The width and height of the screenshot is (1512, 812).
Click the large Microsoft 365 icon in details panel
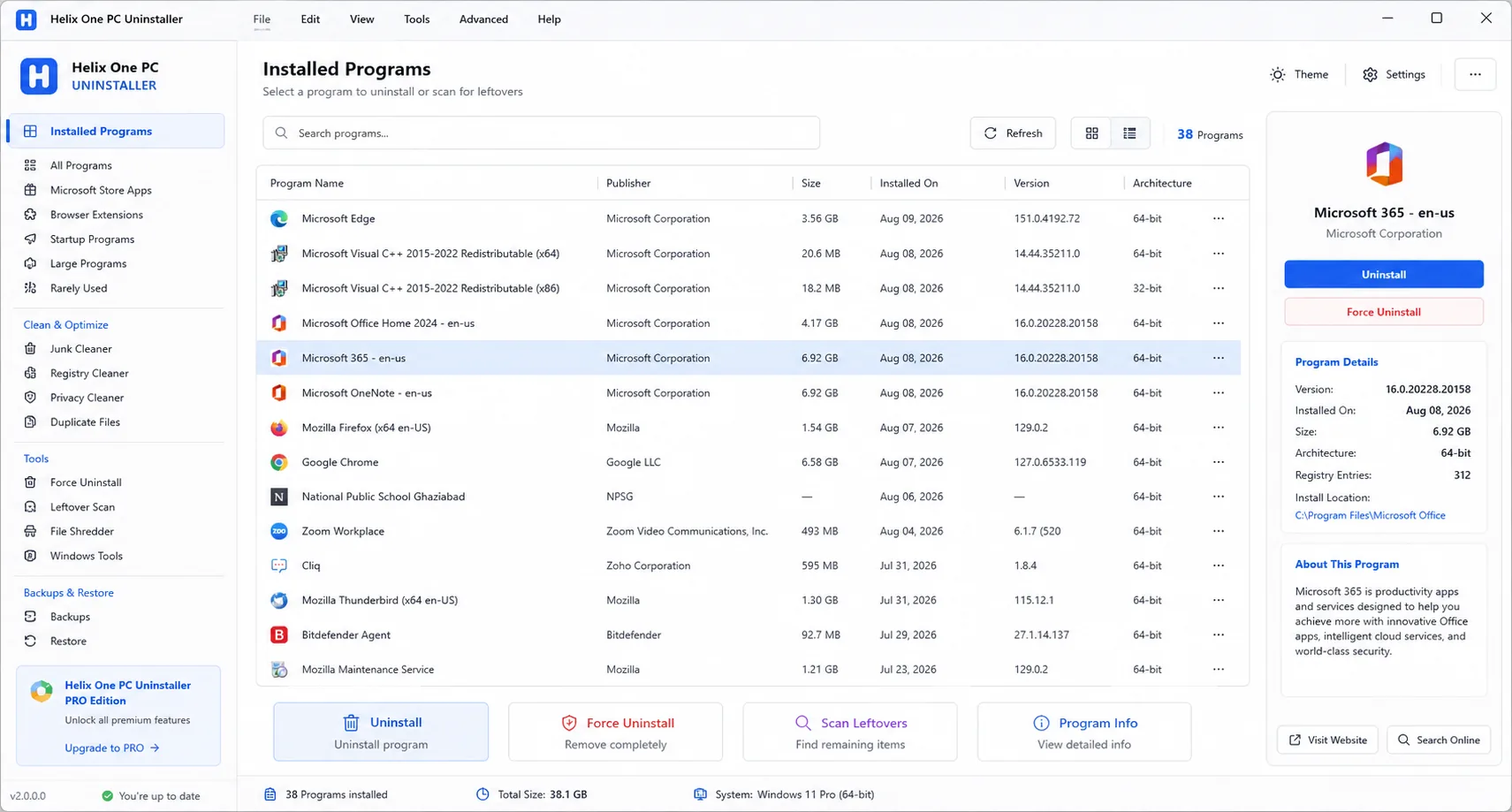(1384, 163)
